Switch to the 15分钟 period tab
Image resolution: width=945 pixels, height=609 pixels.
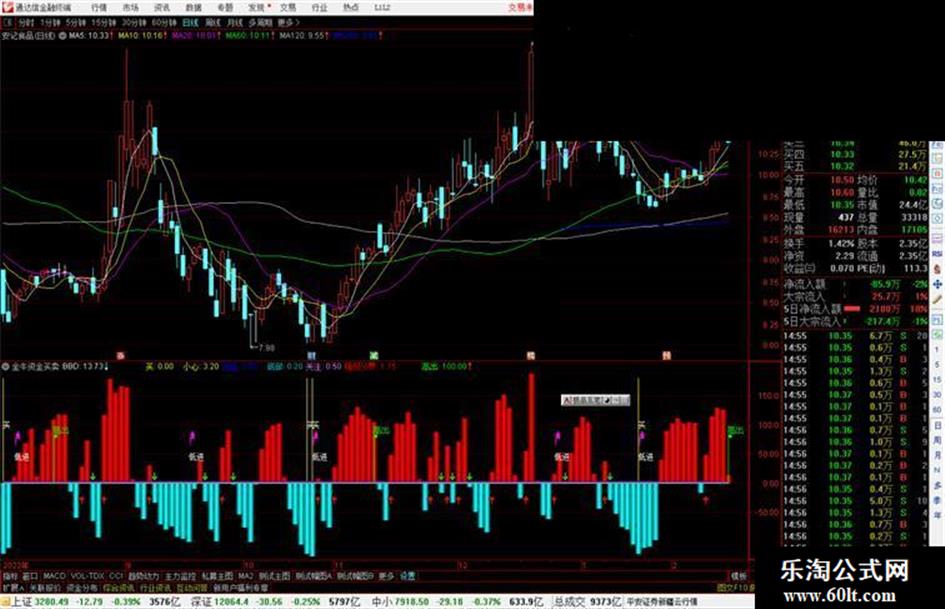pos(103,22)
